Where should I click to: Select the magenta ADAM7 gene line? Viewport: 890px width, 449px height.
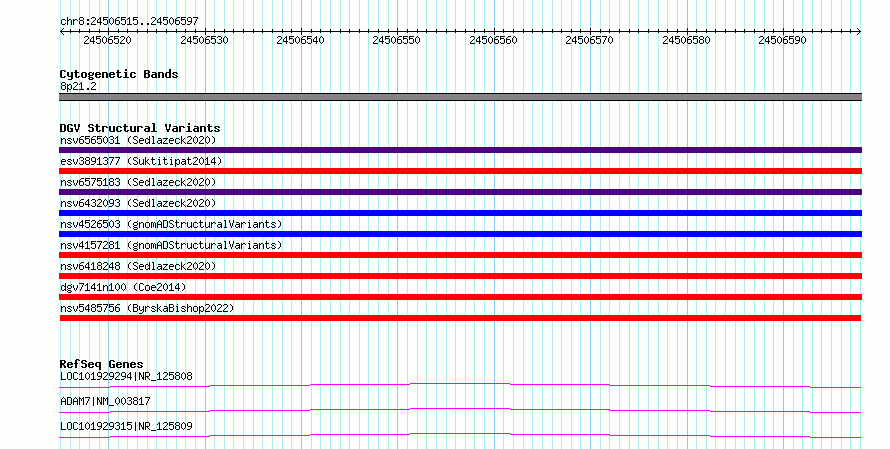pyautogui.click(x=460, y=410)
